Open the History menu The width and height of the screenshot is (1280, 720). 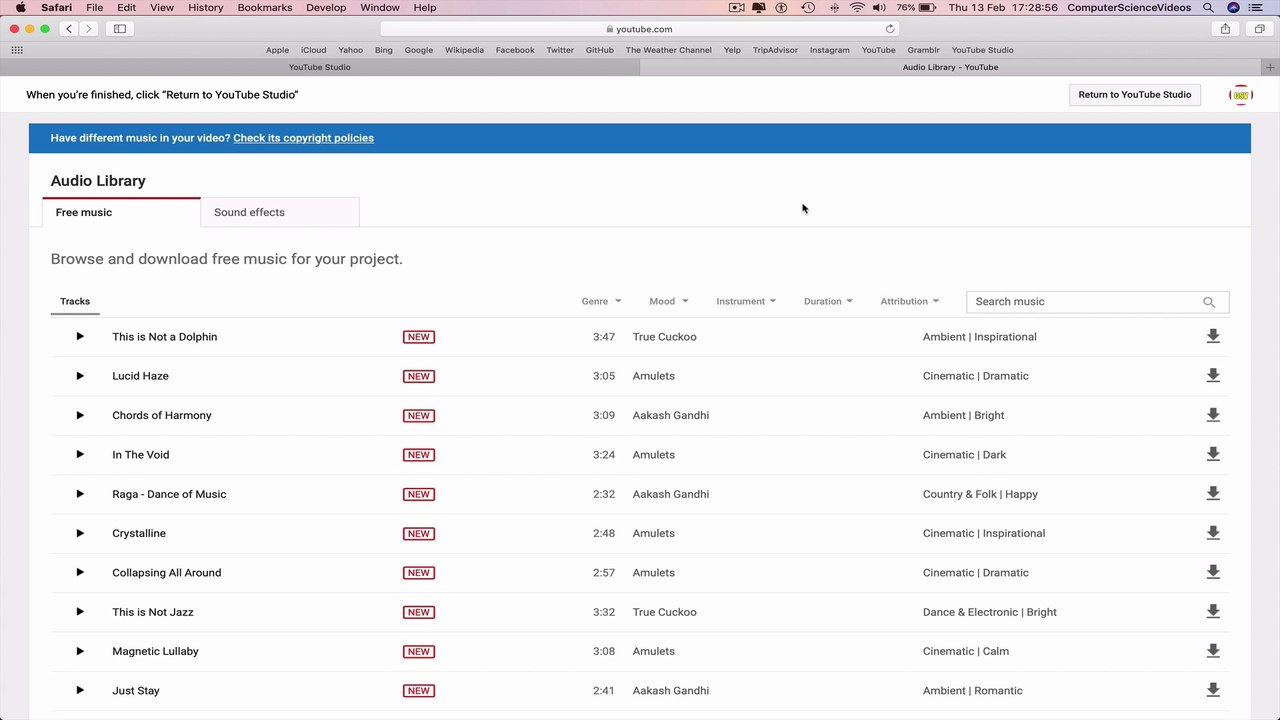(206, 7)
